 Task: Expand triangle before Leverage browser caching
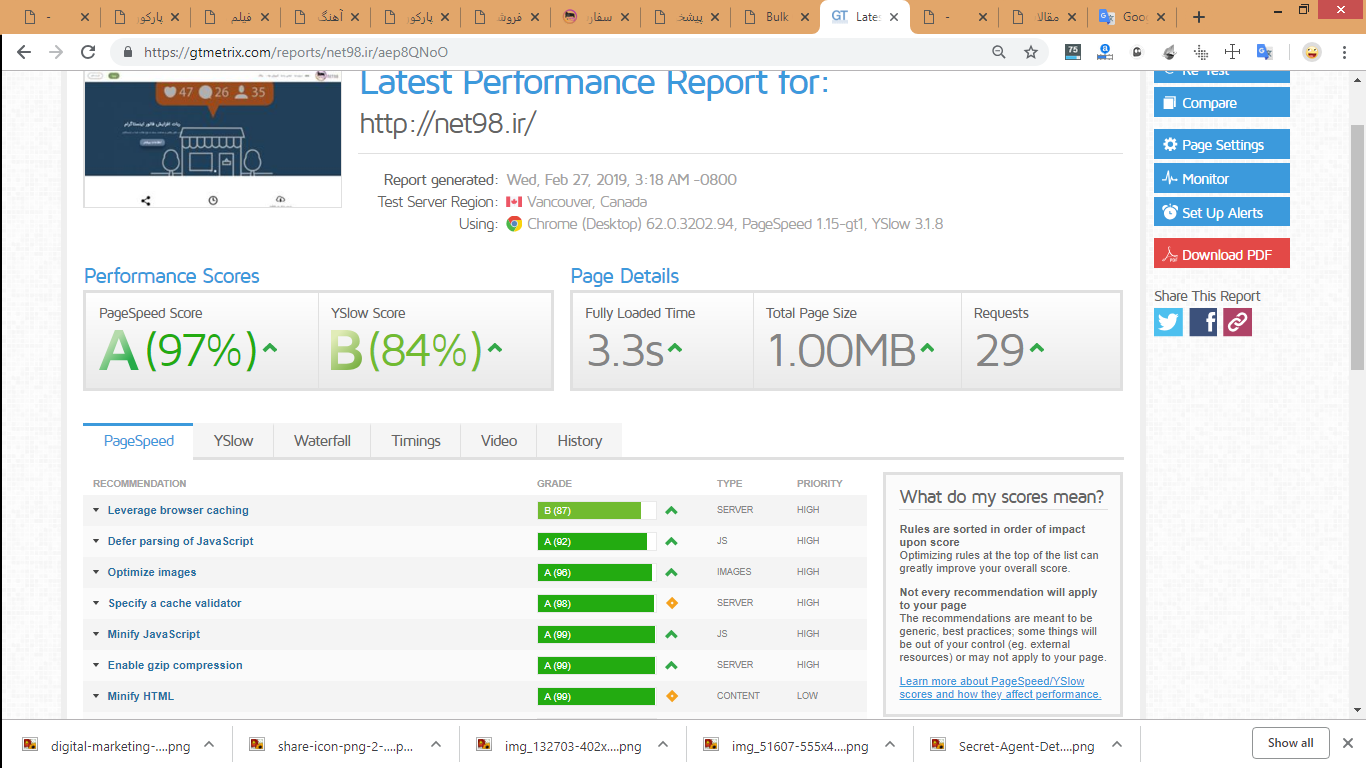click(96, 510)
